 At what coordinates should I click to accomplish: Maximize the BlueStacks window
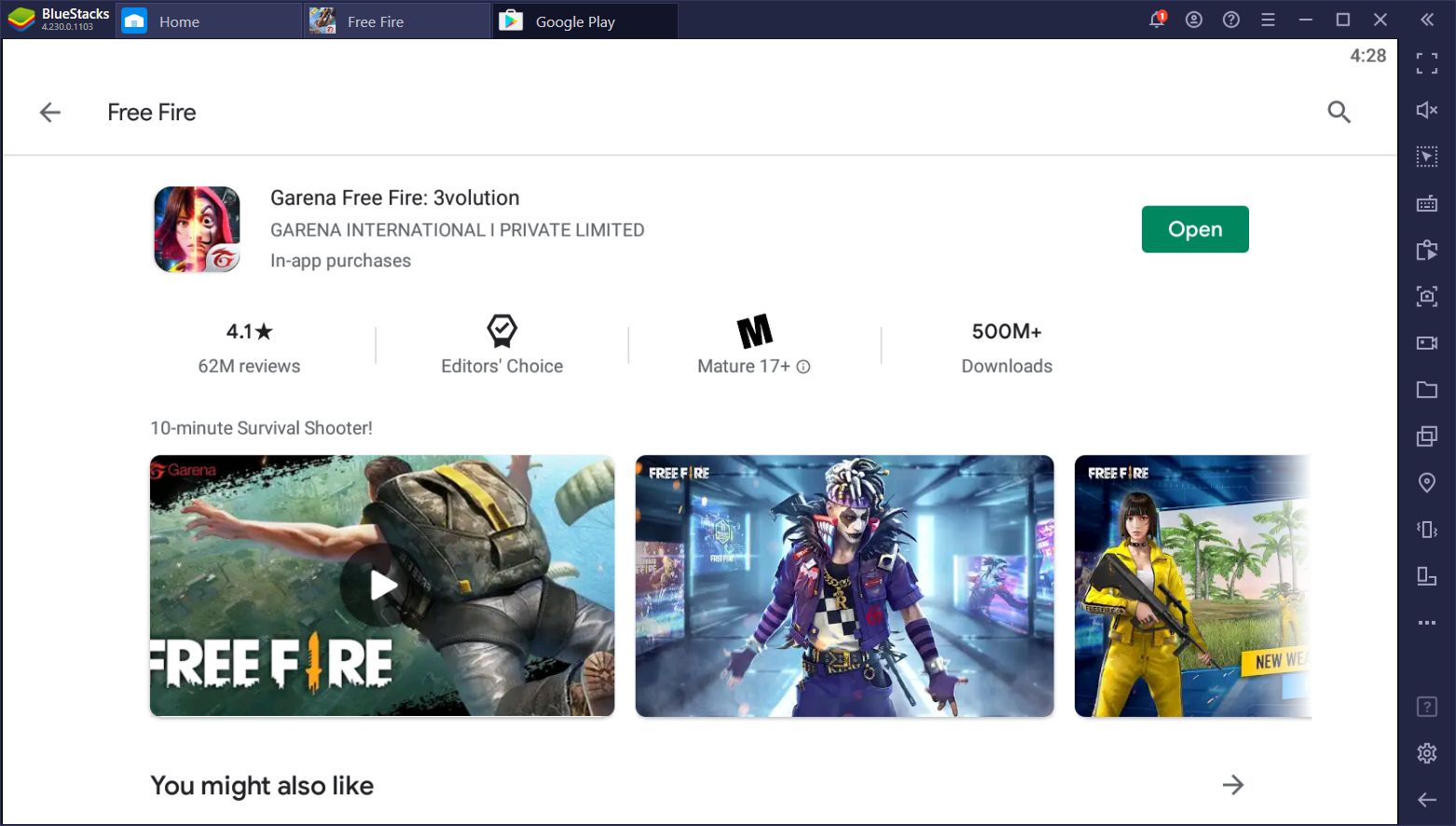click(x=1343, y=20)
